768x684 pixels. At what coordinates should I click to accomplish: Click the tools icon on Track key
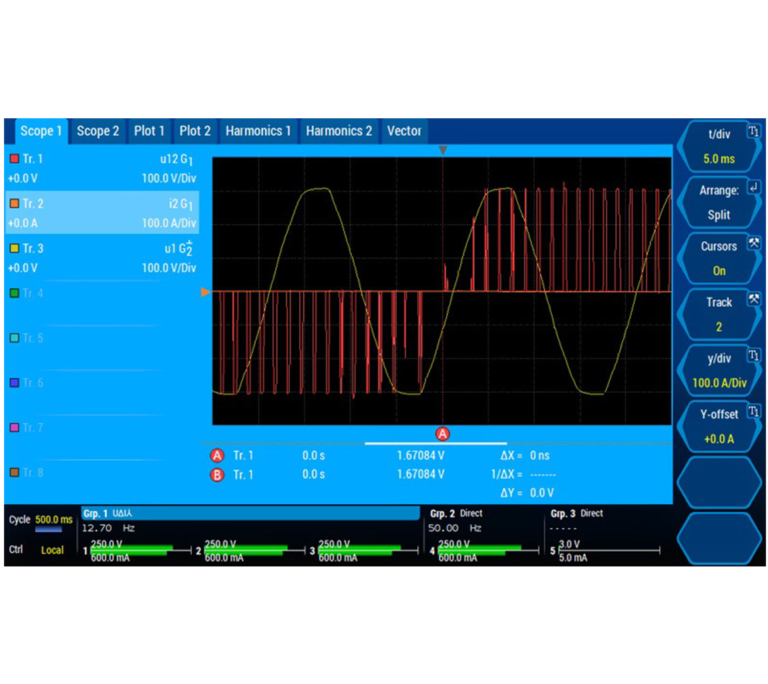point(753,299)
